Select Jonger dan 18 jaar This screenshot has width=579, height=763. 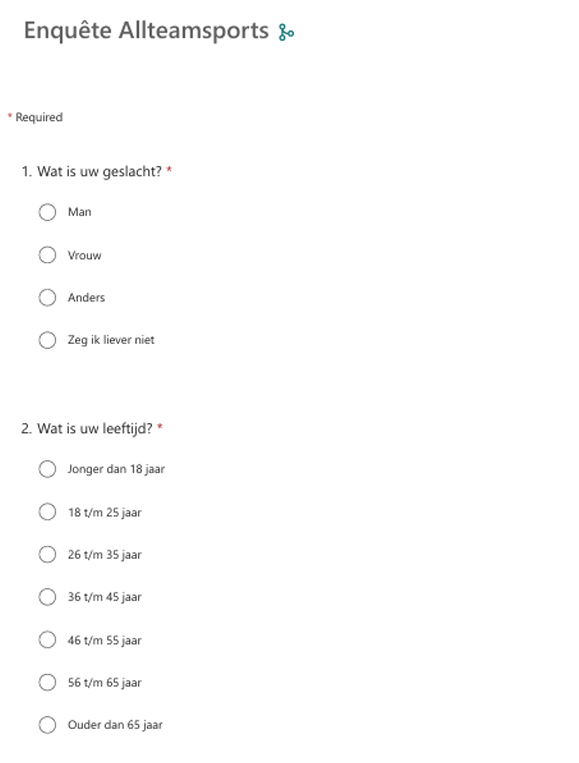[x=47, y=469]
